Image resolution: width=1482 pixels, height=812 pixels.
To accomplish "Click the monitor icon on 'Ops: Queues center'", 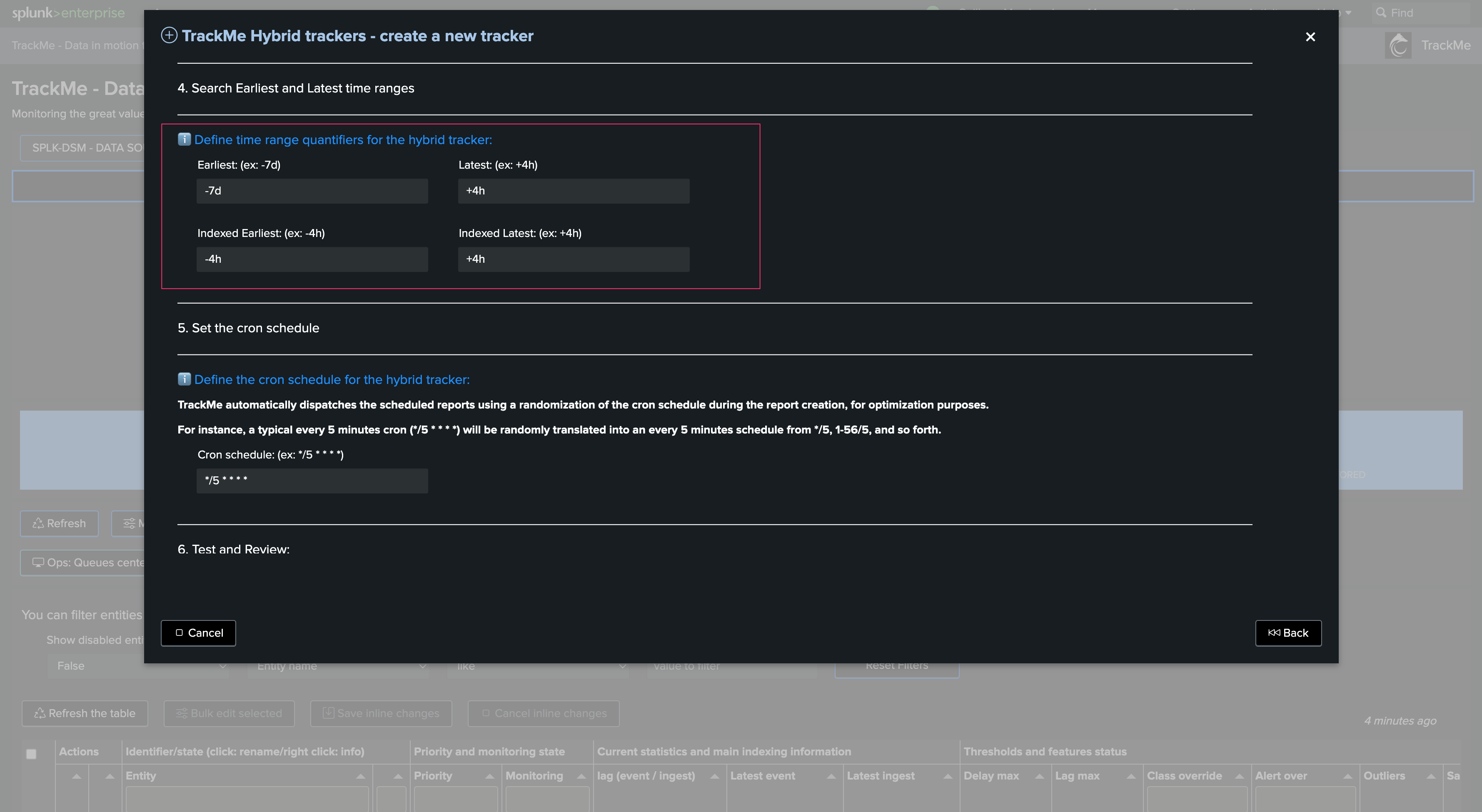I will tap(38, 563).
